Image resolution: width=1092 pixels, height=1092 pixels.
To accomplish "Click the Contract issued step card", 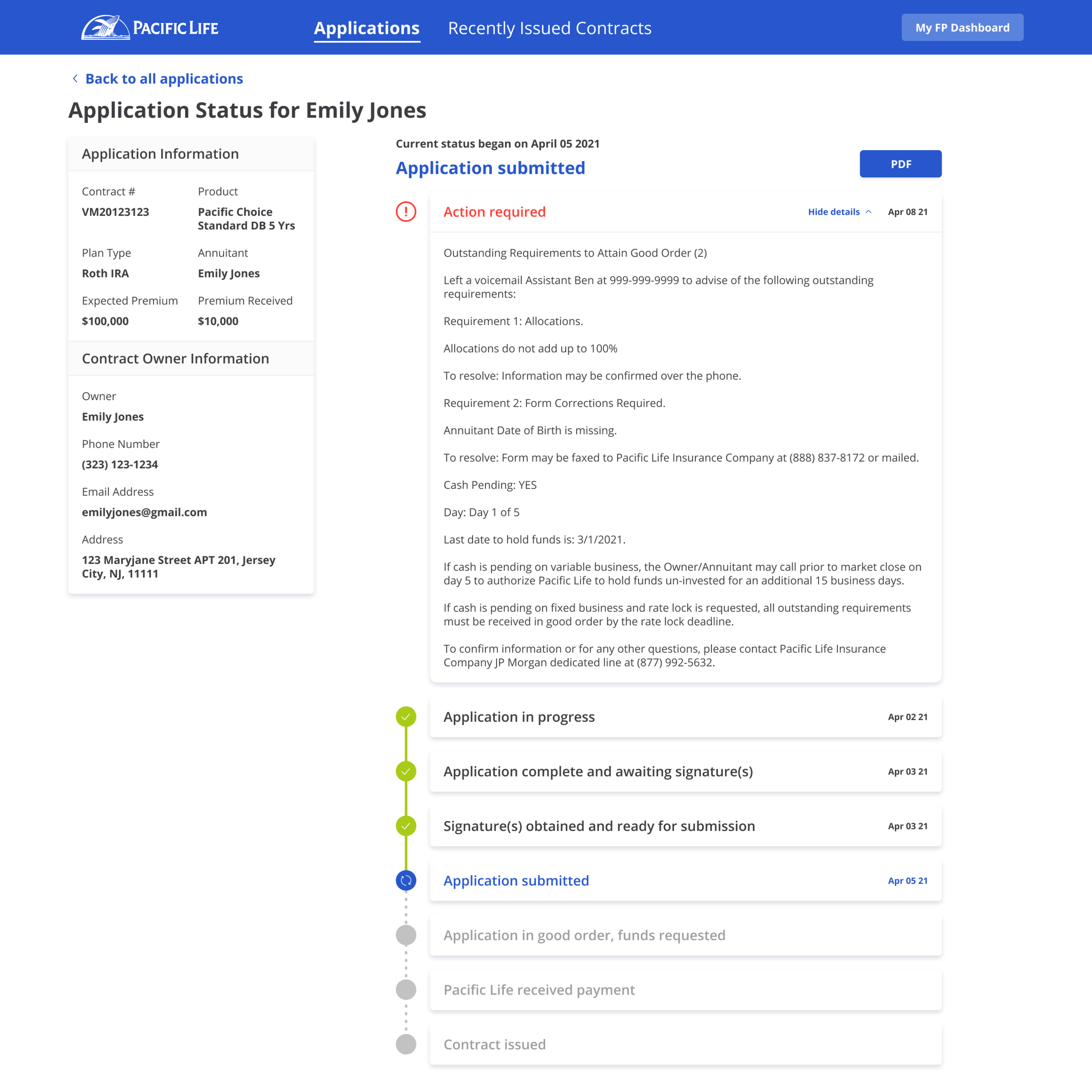I will coord(685,1044).
